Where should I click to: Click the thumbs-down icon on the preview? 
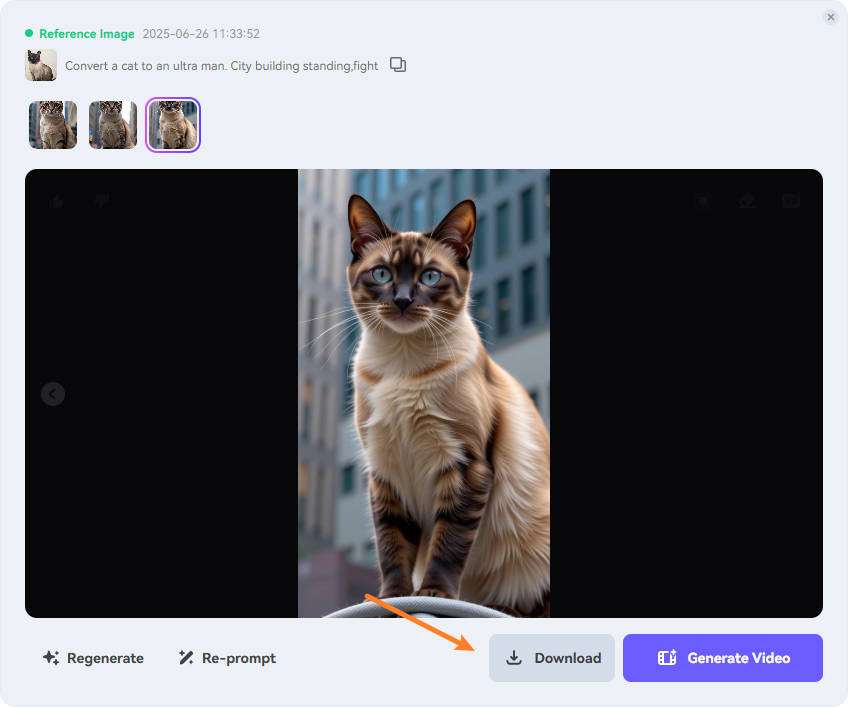tap(101, 201)
